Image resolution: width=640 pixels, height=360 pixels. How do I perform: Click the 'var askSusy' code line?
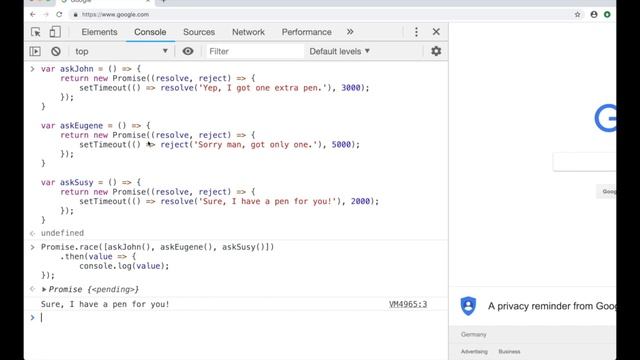pyautogui.click(x=91, y=182)
